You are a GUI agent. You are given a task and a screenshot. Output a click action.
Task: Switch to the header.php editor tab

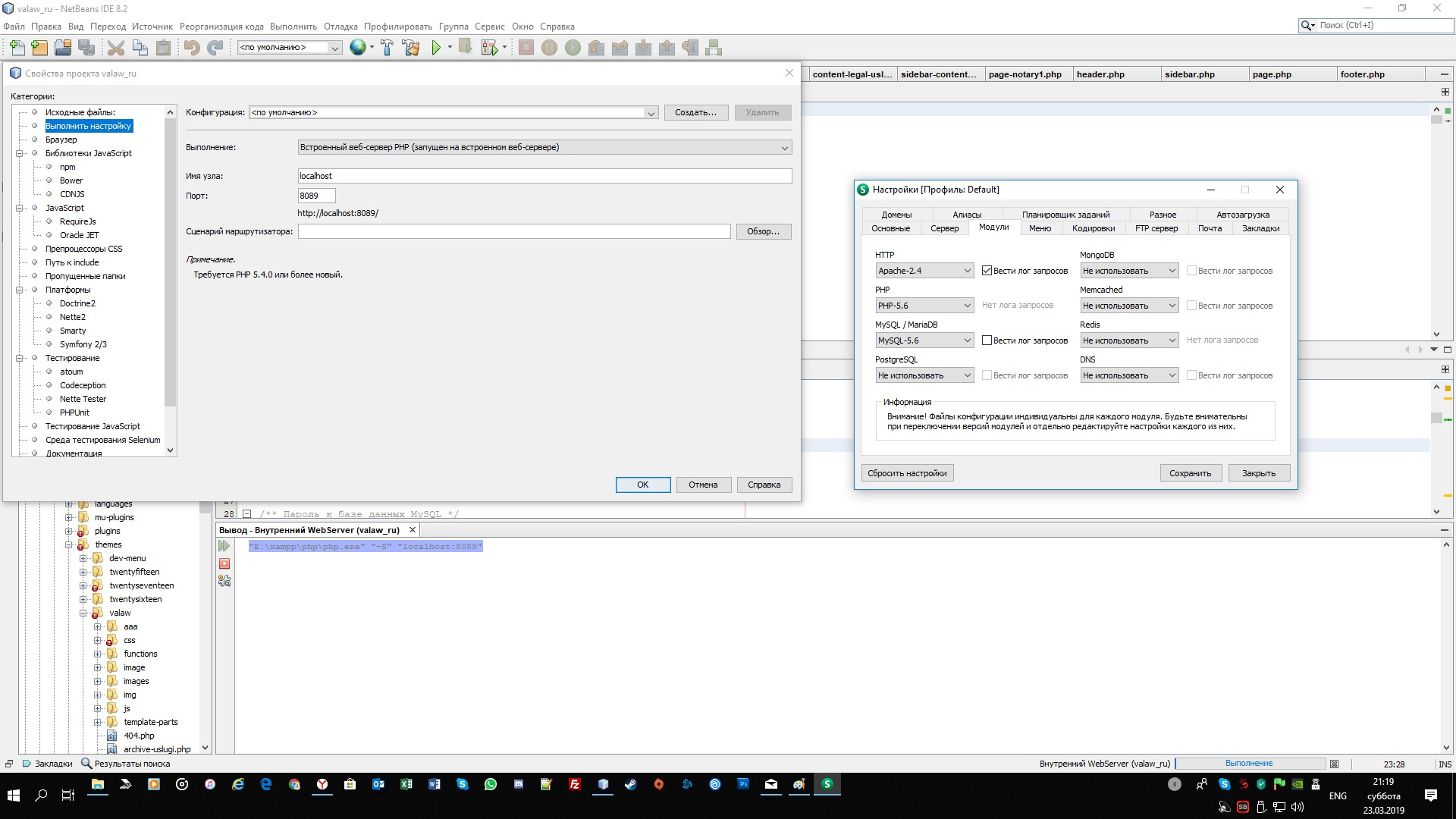click(x=1117, y=74)
